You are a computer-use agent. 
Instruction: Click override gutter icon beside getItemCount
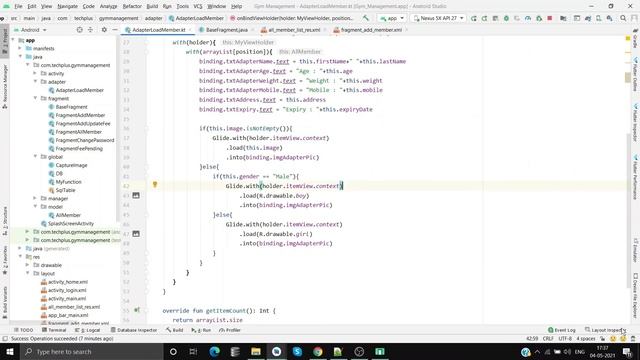pyautogui.click(x=137, y=310)
